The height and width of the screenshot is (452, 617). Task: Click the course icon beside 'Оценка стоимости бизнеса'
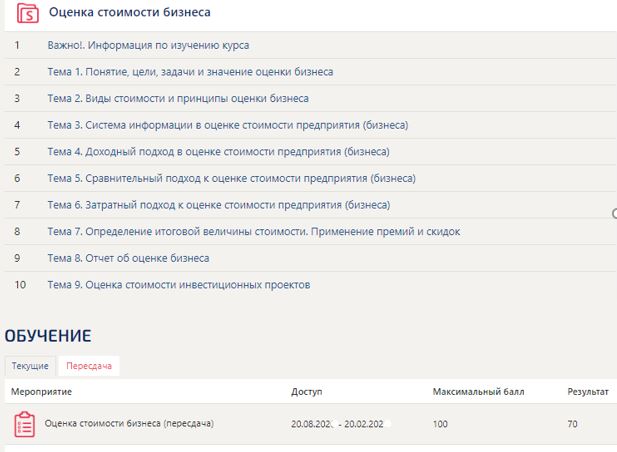(x=29, y=14)
